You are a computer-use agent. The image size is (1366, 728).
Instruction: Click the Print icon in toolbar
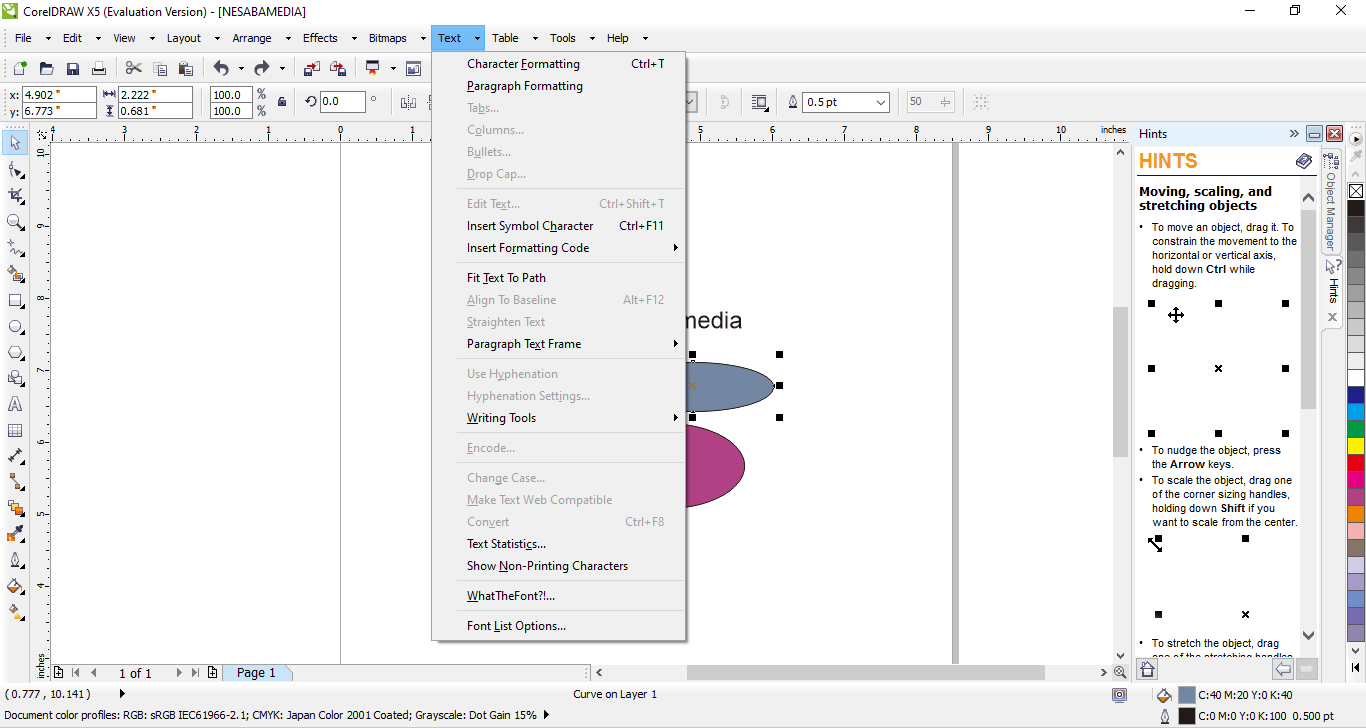(x=98, y=69)
